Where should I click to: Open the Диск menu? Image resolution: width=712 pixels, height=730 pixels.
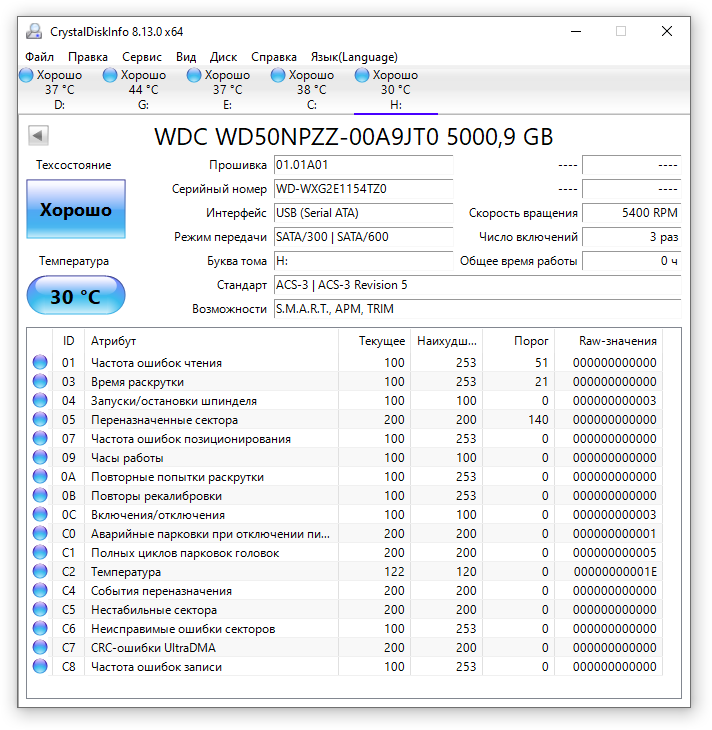click(224, 57)
